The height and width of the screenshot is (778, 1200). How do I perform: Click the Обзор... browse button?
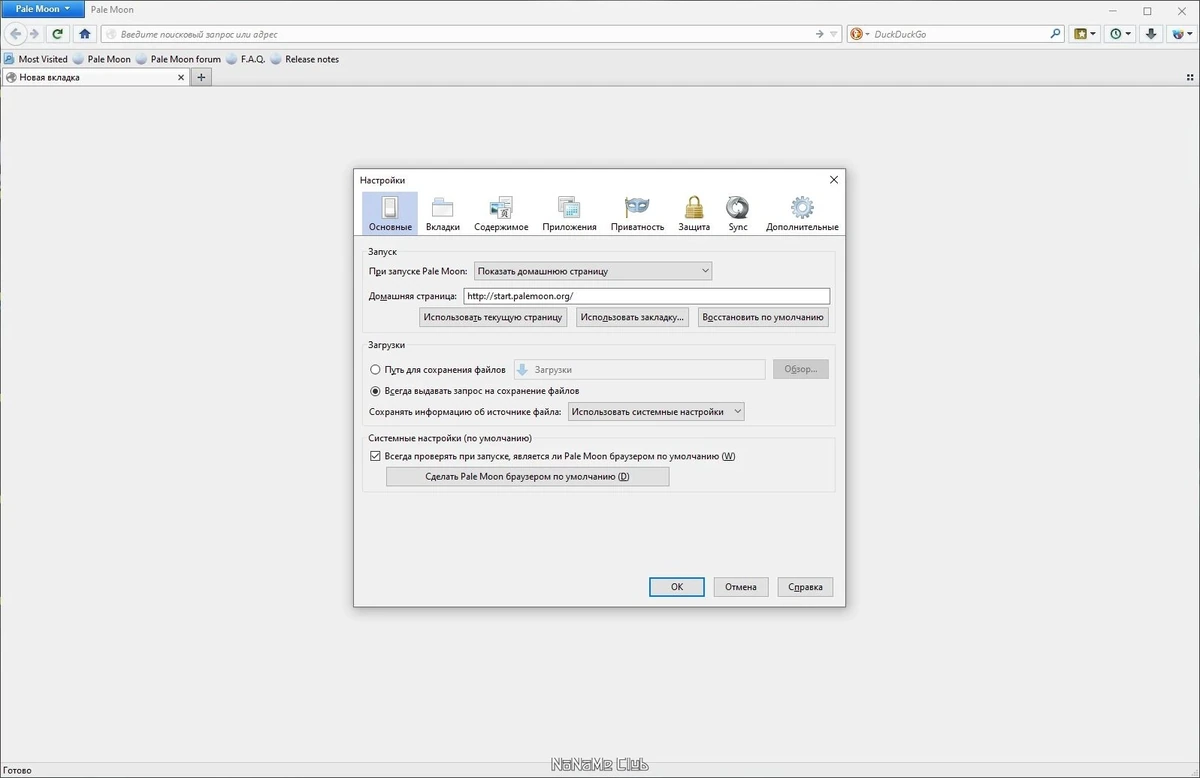tap(800, 369)
